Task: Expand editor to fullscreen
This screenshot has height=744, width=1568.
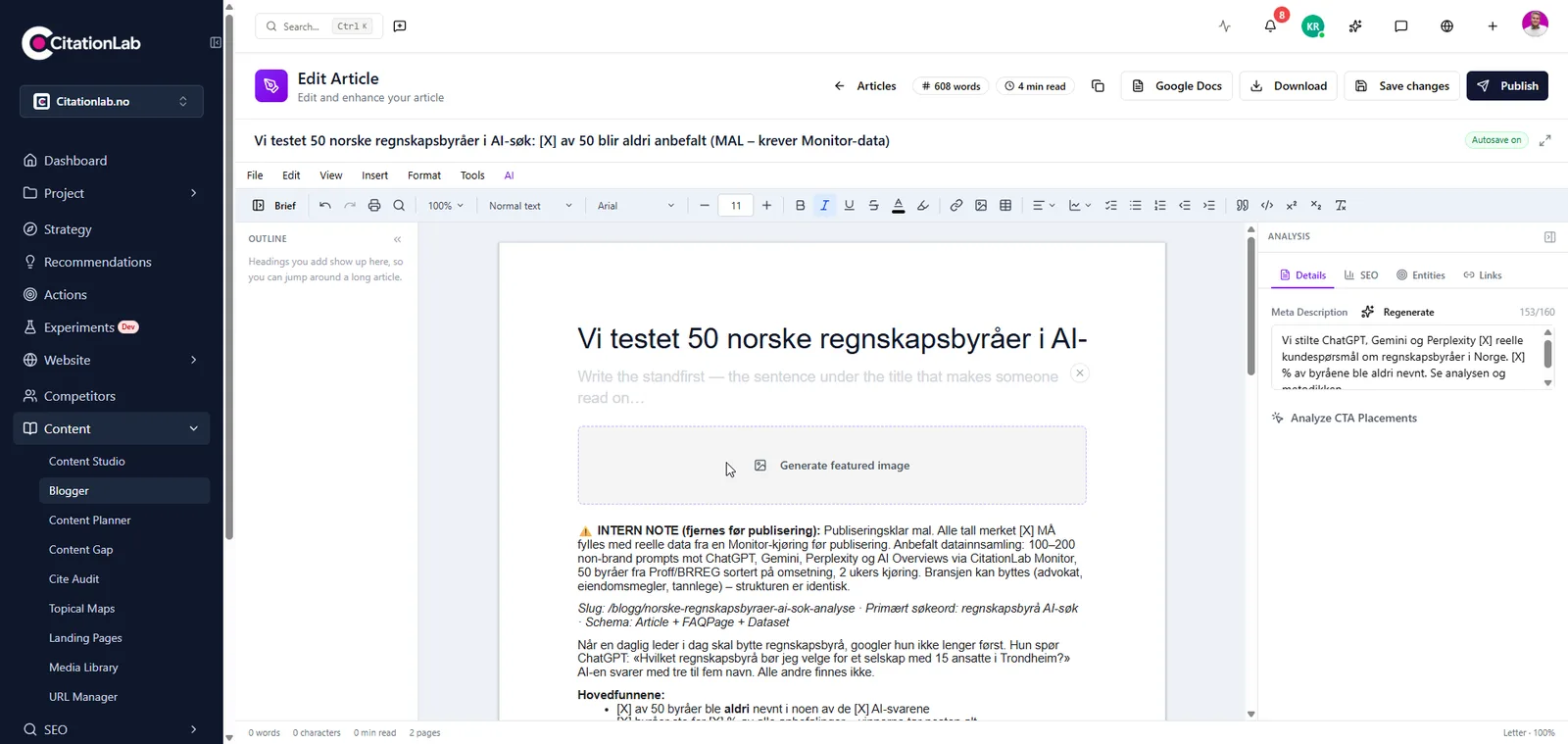Action: [x=1545, y=140]
